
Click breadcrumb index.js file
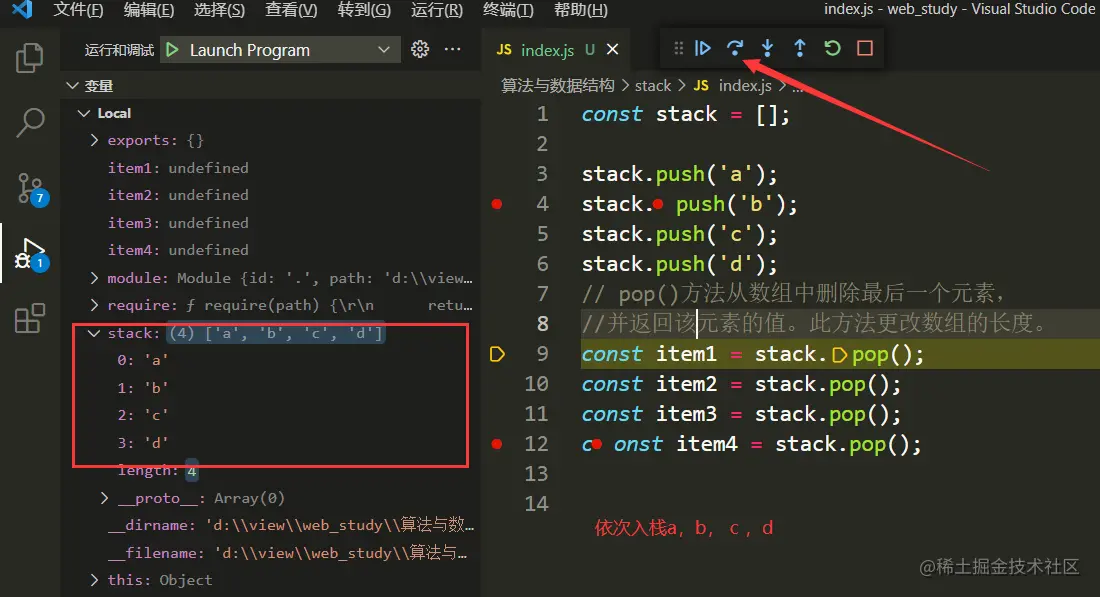tap(745, 86)
